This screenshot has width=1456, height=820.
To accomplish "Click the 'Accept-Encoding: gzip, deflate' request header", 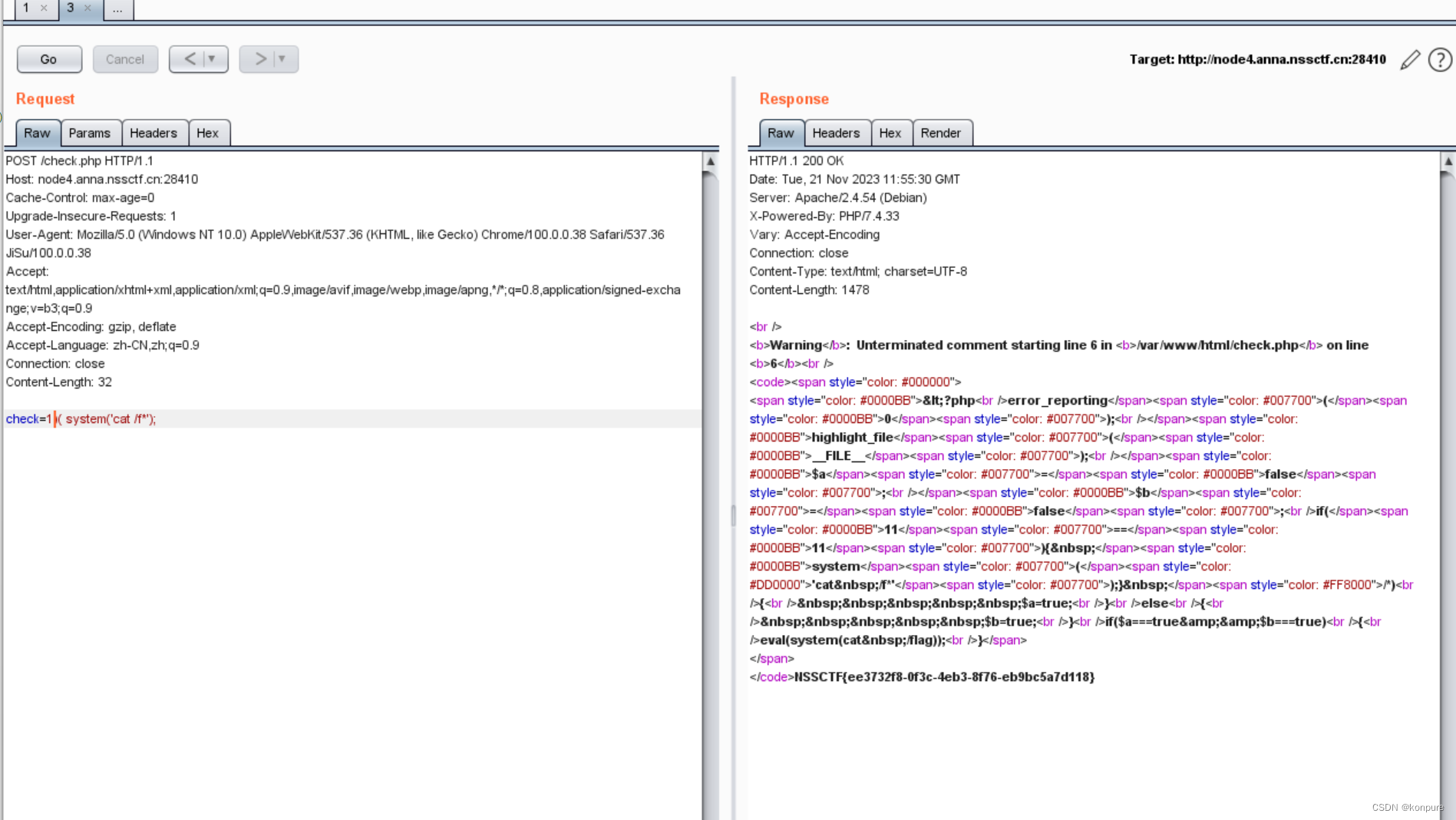I will 91,326.
